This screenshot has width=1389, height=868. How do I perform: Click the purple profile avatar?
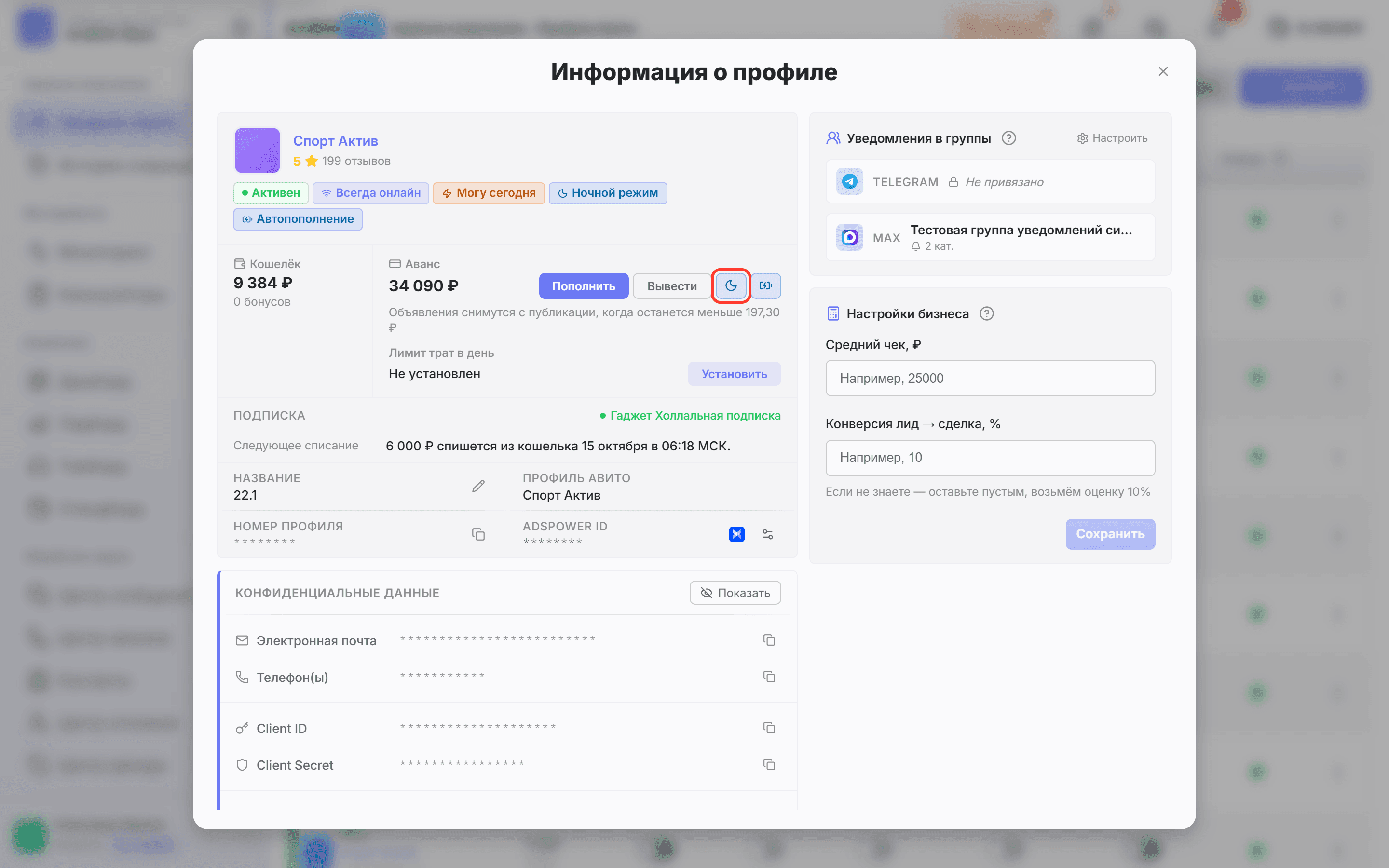click(257, 150)
